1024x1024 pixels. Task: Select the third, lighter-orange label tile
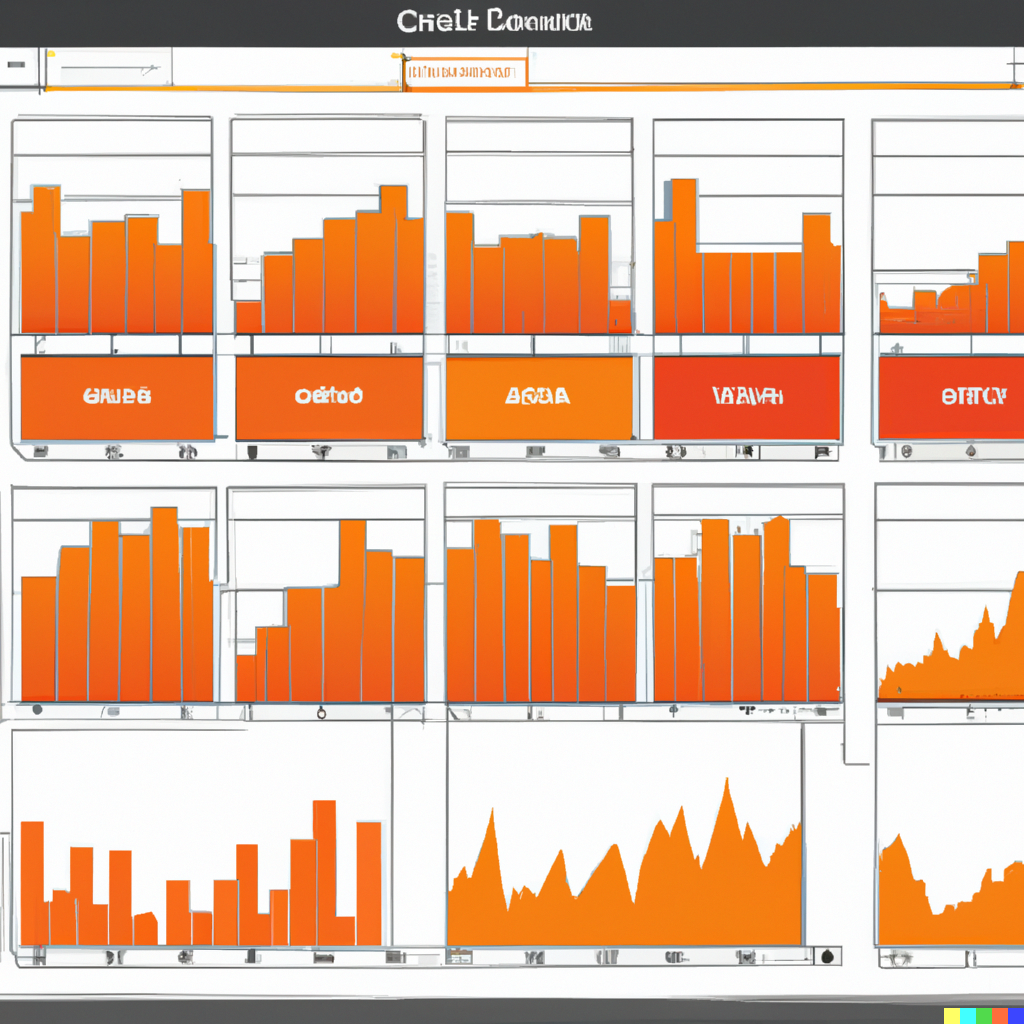coord(539,398)
